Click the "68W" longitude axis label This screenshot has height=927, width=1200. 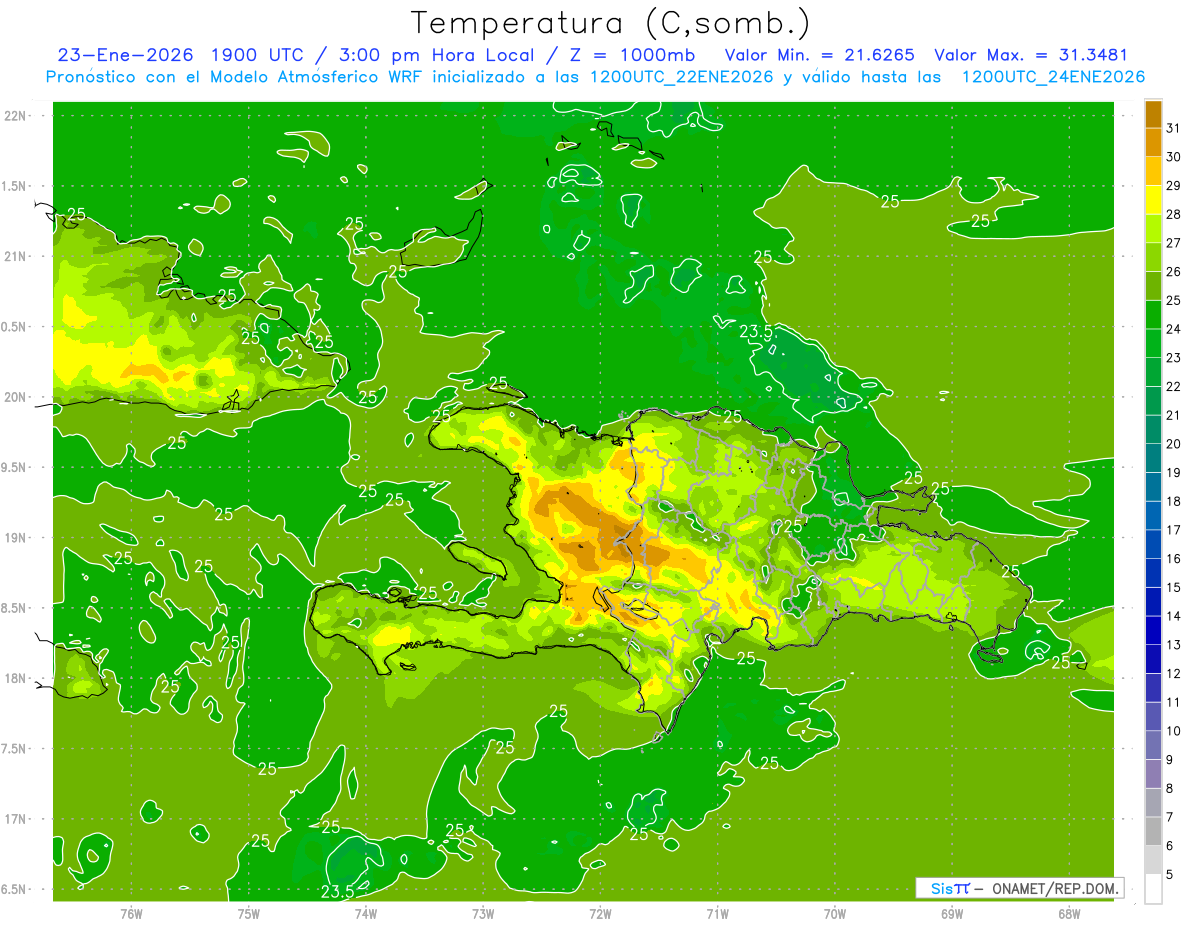click(x=1068, y=914)
